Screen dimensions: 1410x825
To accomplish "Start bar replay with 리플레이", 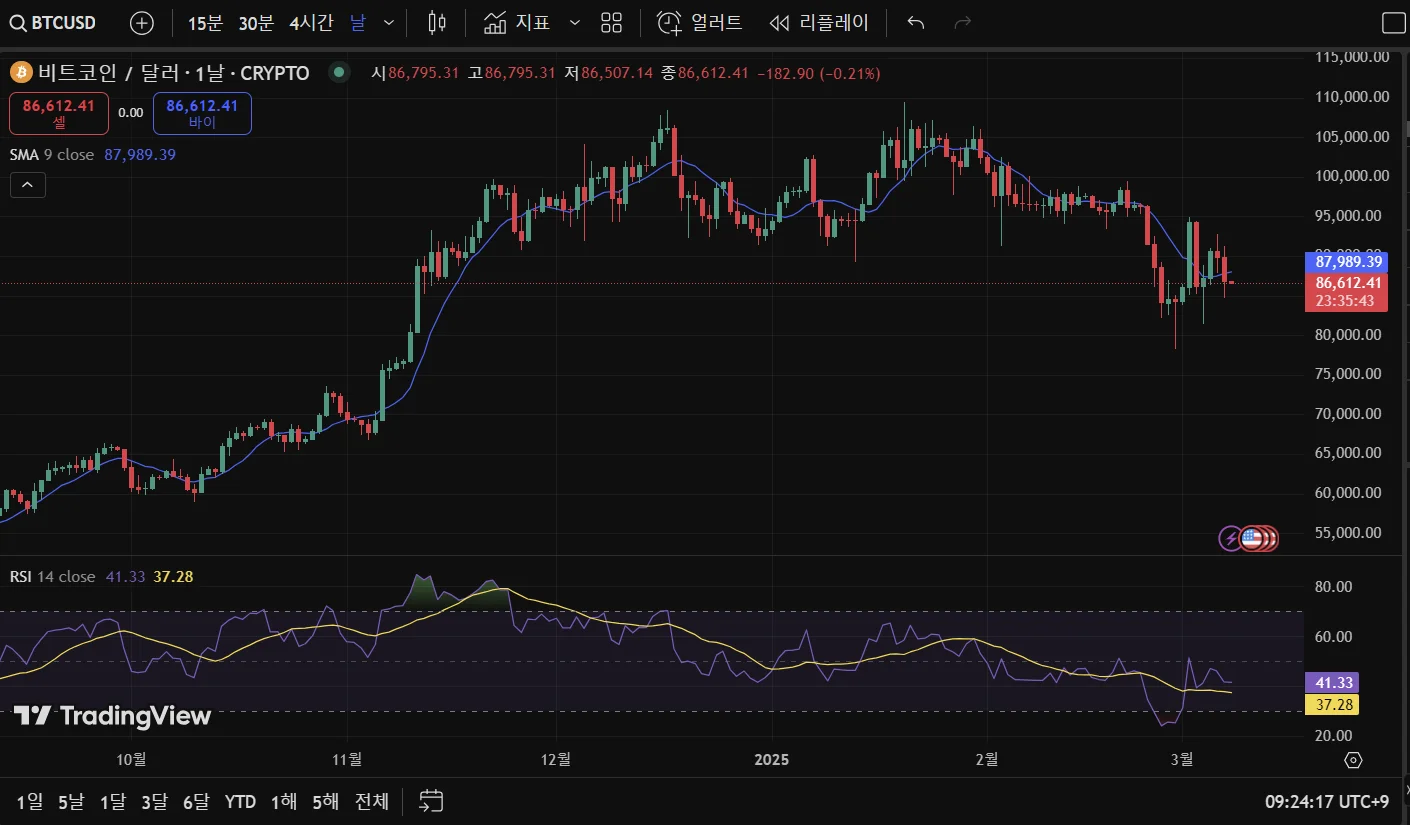I will pos(819,22).
